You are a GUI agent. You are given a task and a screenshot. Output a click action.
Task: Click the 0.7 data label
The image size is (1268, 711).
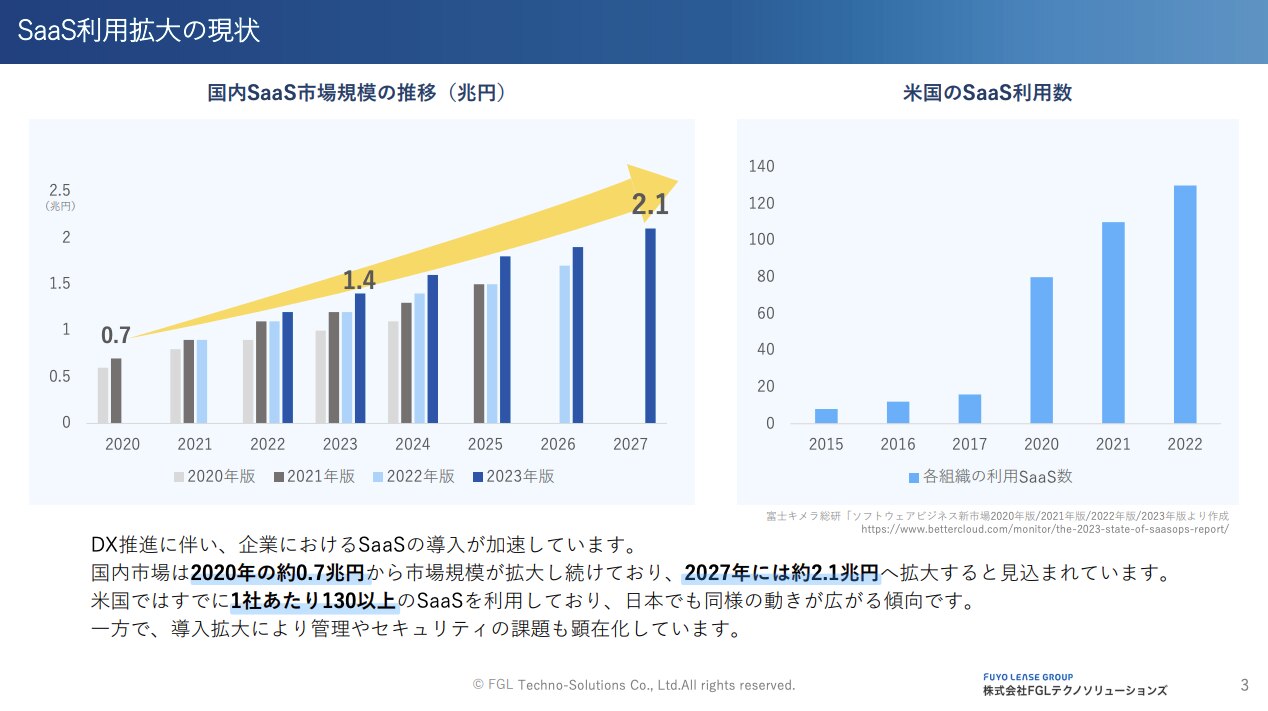point(116,336)
